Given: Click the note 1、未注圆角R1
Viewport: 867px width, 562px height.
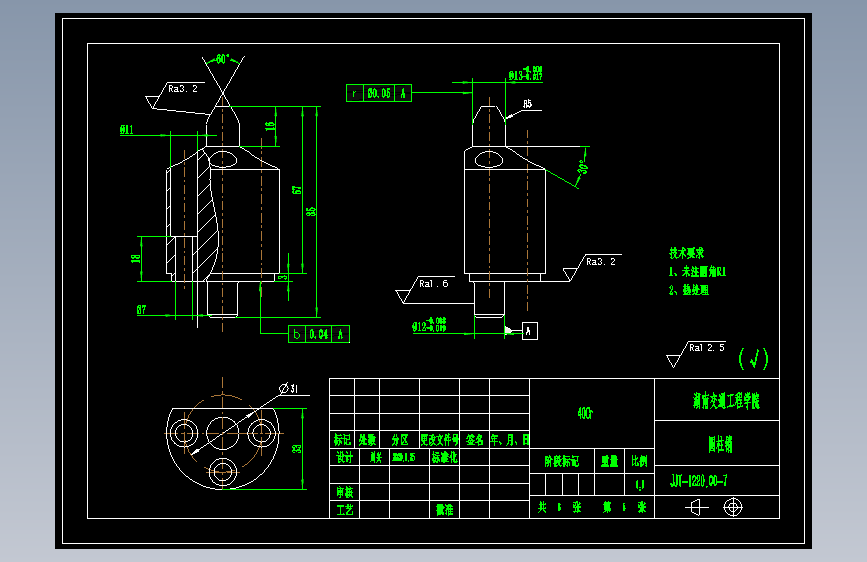Looking at the screenshot, I should tap(697, 272).
